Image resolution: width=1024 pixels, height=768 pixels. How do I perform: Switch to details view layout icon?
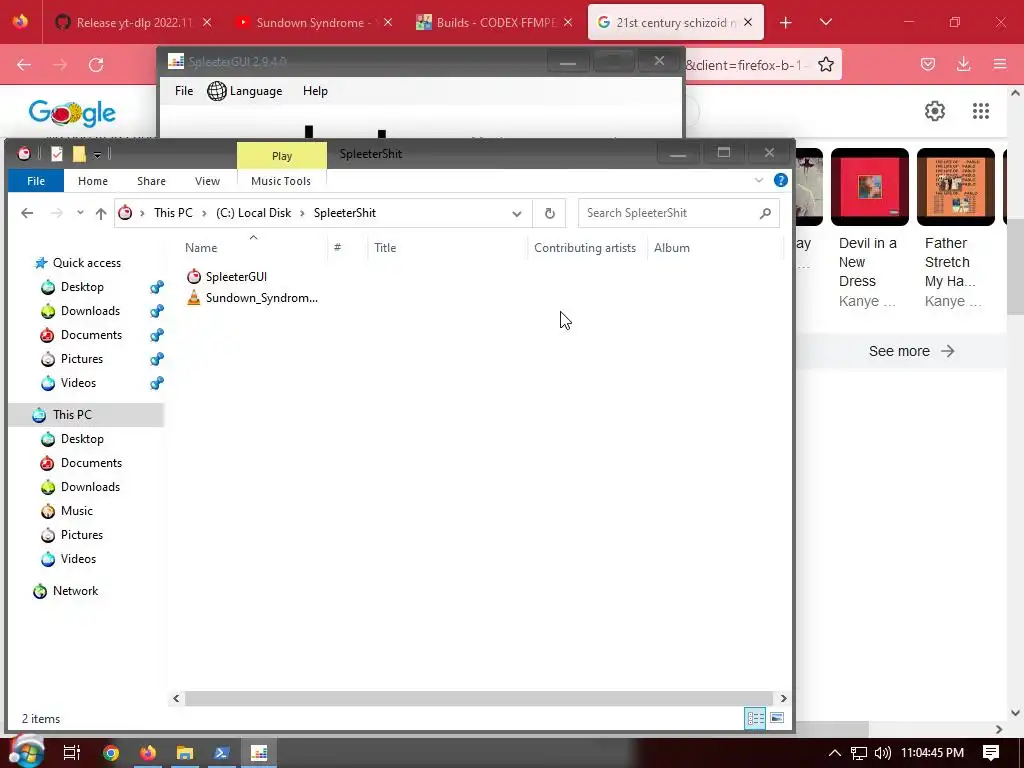(755, 718)
